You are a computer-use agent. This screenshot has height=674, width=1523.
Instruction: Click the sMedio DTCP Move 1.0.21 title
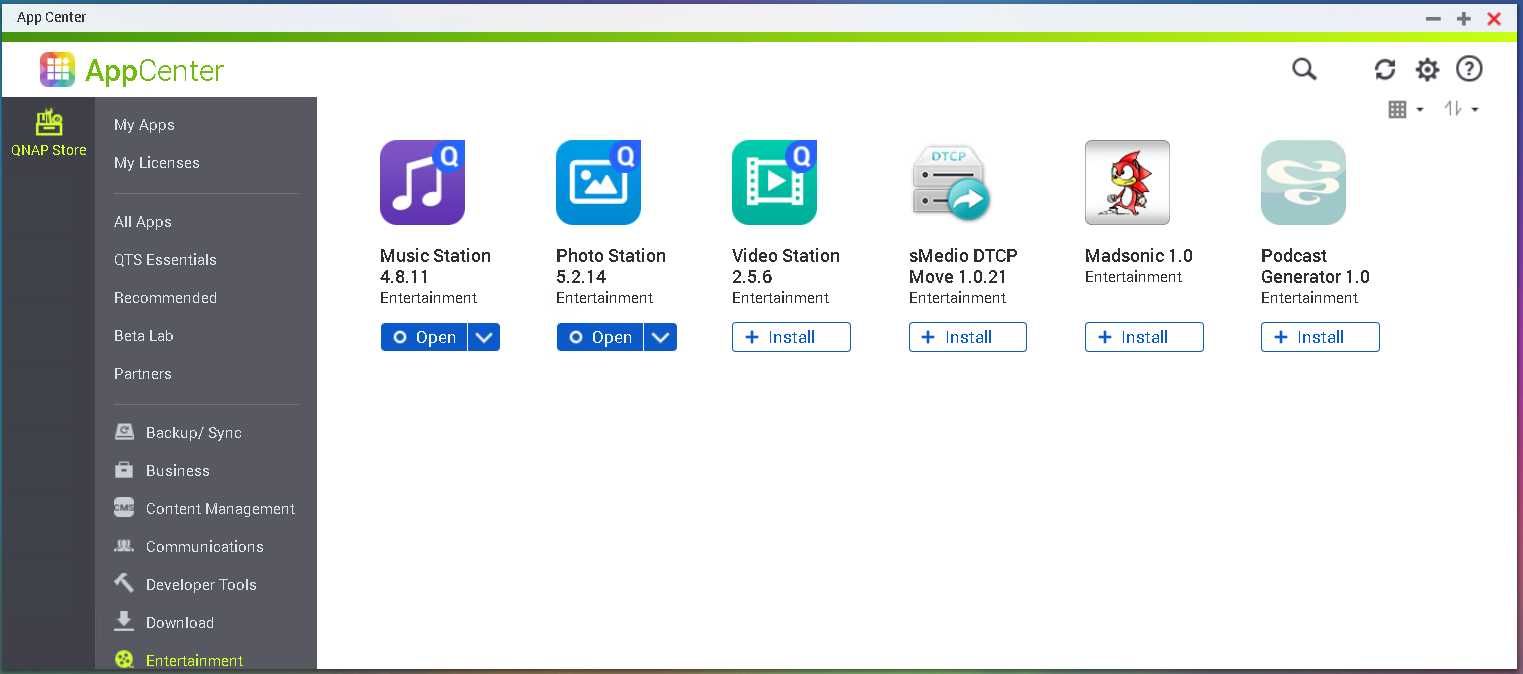pos(963,266)
